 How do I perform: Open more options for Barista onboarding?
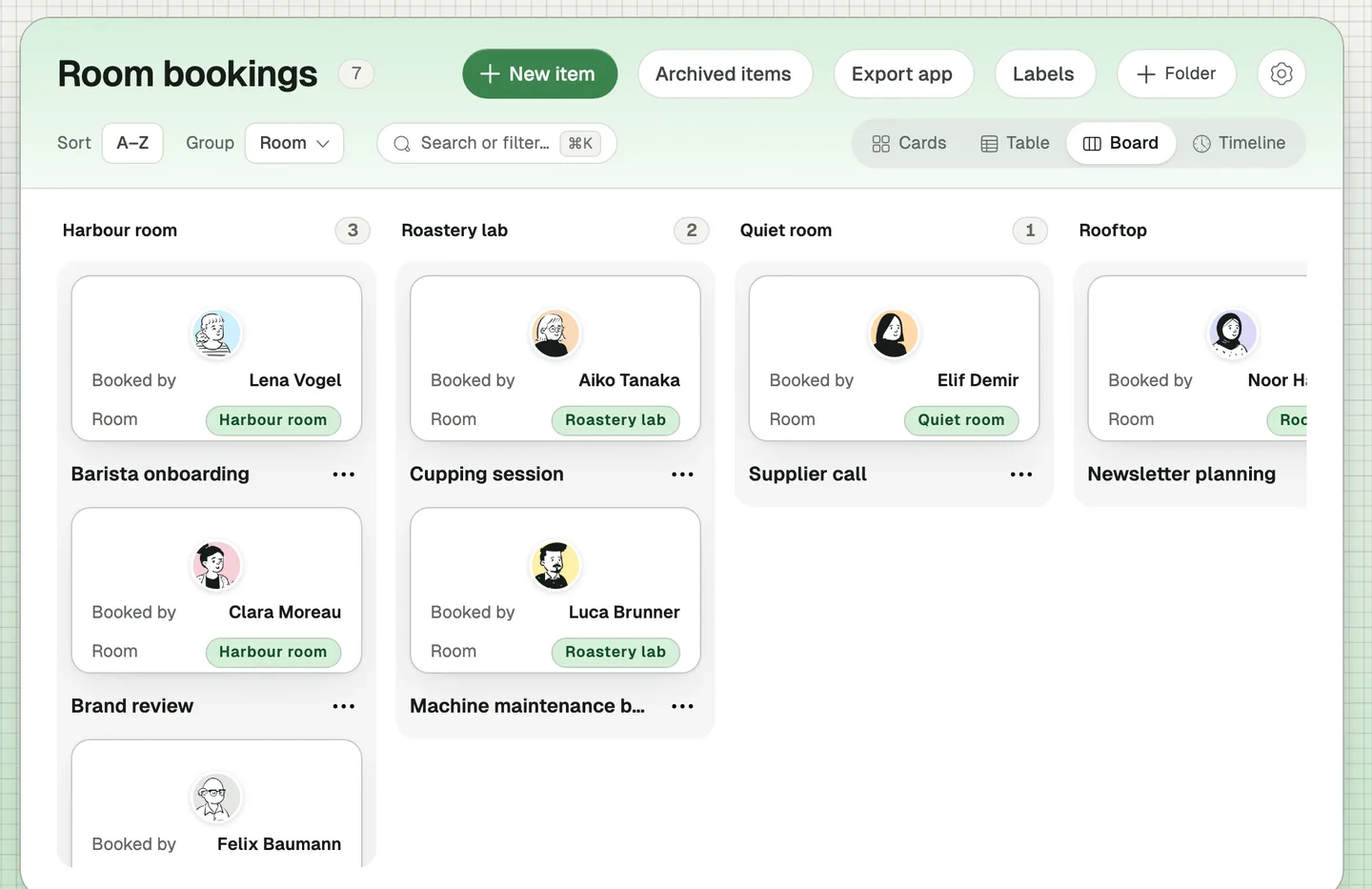pyautogui.click(x=344, y=475)
